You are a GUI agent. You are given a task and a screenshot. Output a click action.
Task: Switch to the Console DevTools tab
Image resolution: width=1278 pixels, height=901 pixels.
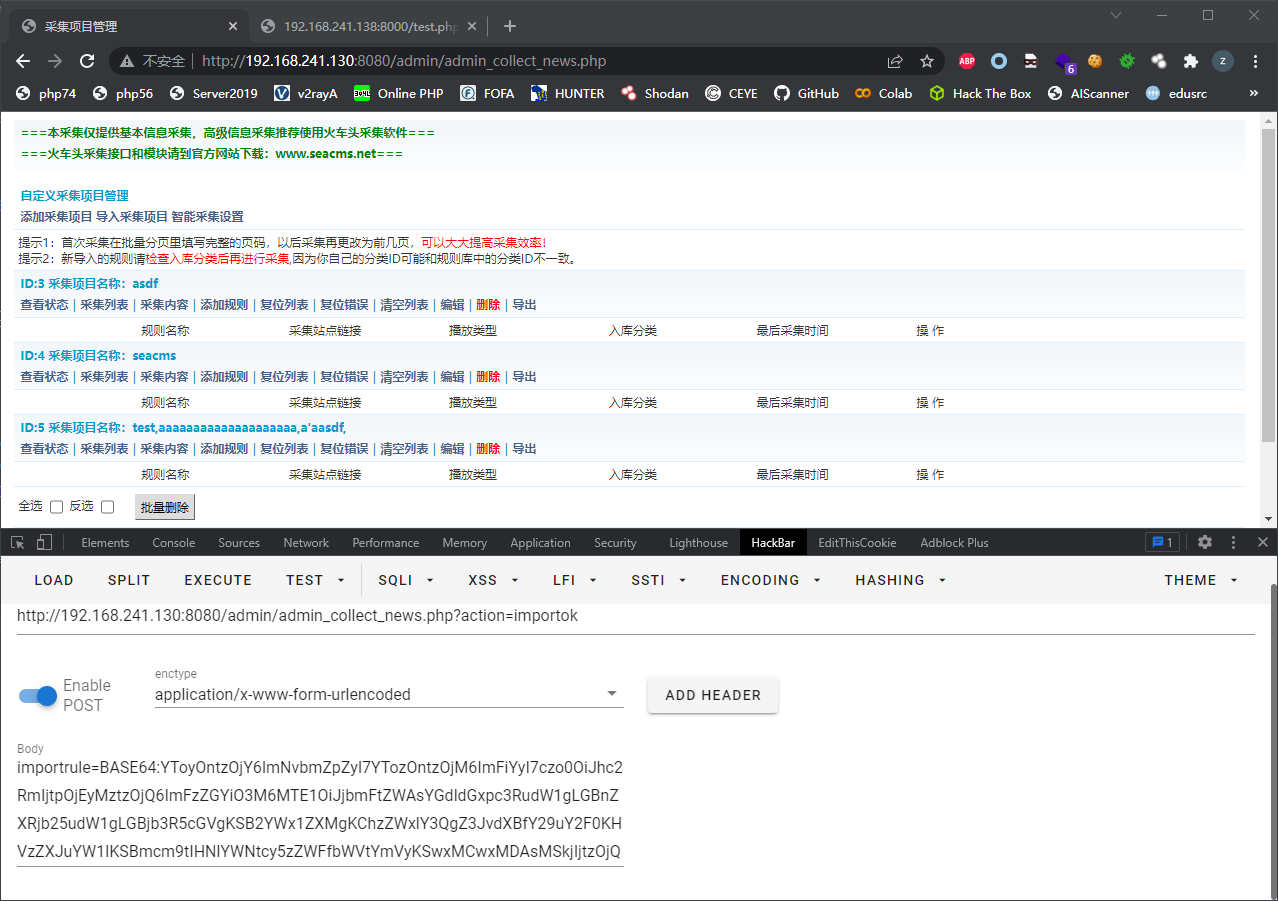pos(174,542)
